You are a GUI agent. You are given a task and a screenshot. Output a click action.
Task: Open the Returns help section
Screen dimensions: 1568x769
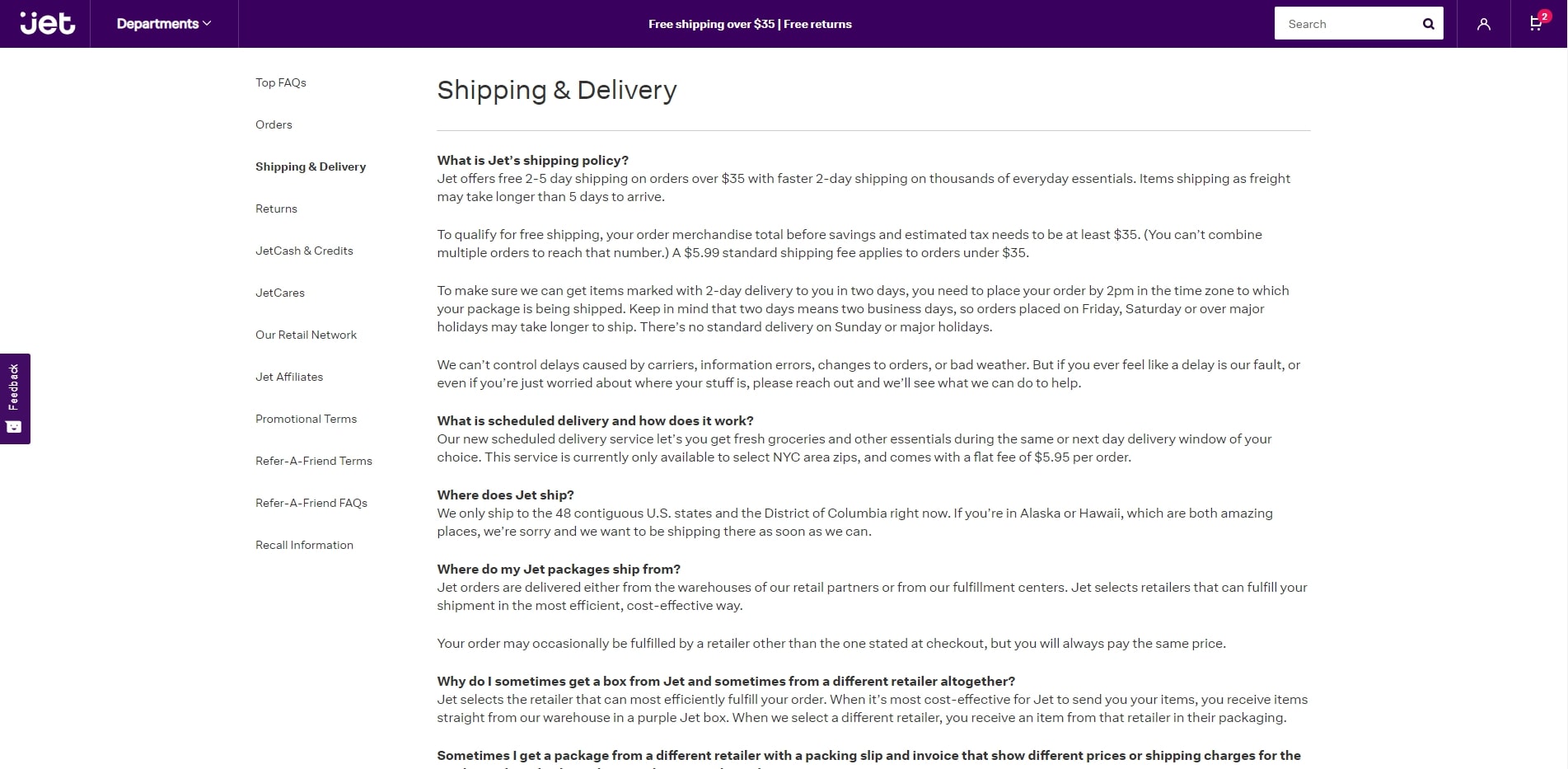276,209
